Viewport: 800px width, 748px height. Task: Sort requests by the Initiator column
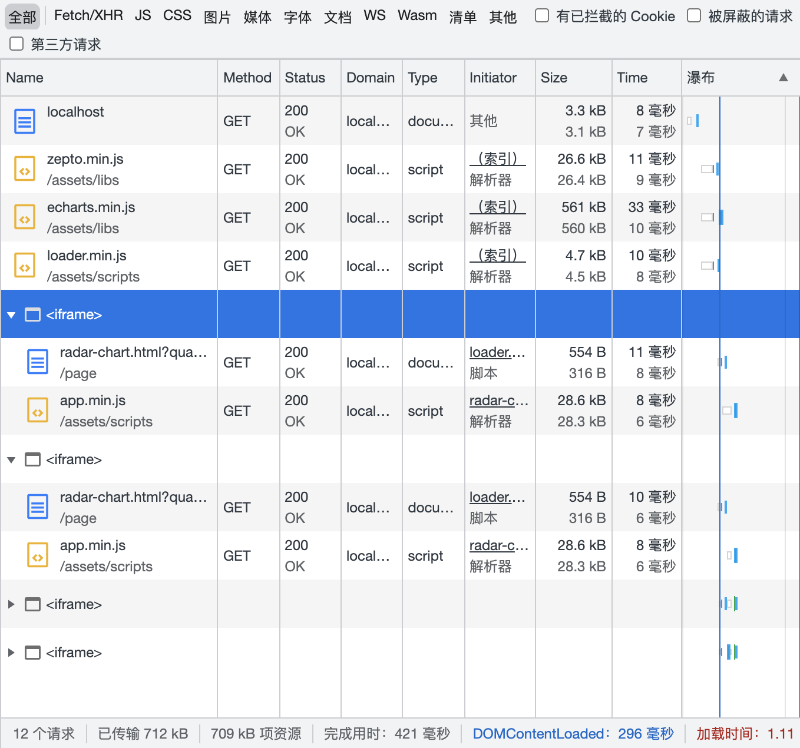(x=499, y=78)
